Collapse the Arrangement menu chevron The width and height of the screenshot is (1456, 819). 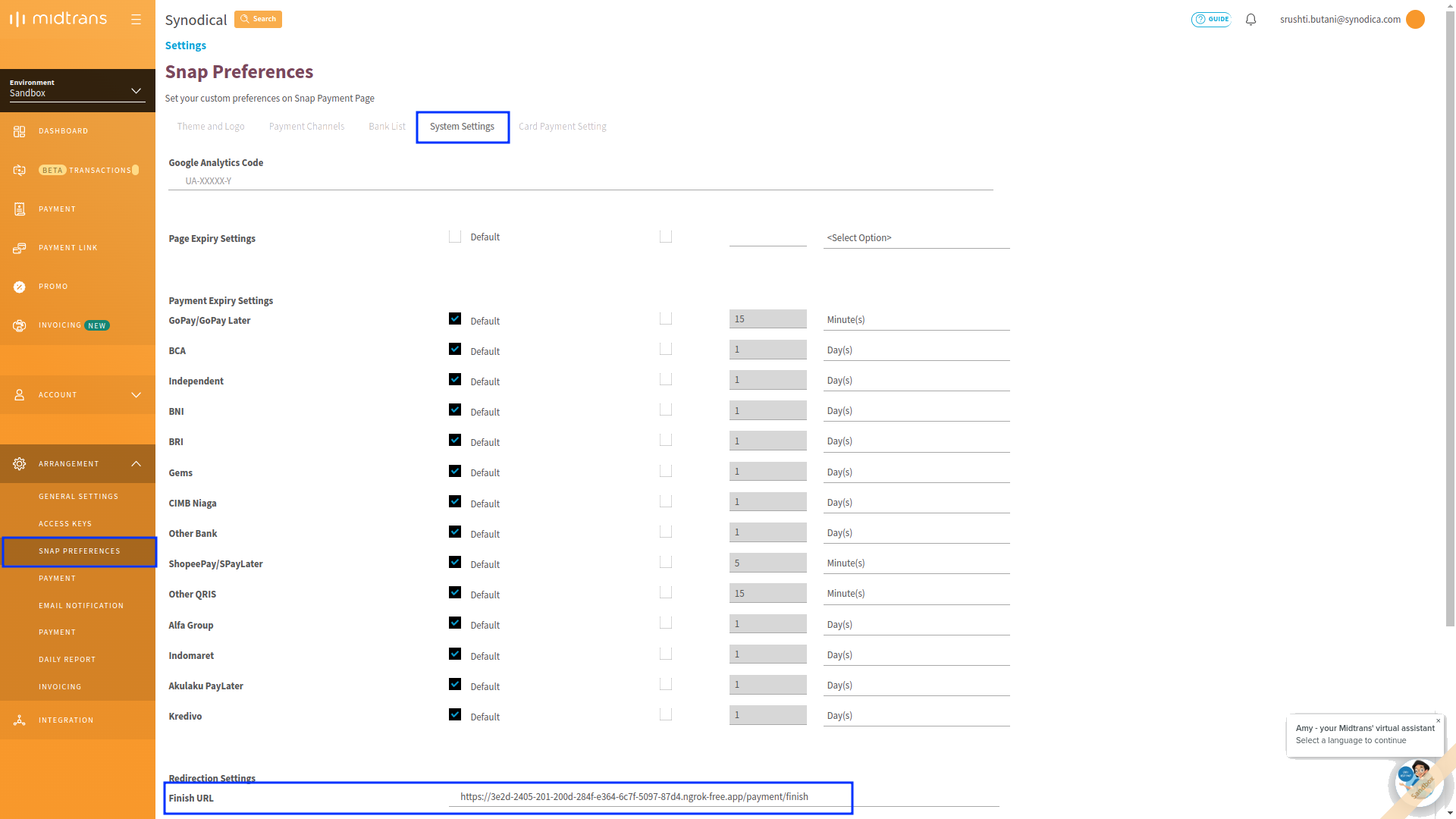[136, 464]
